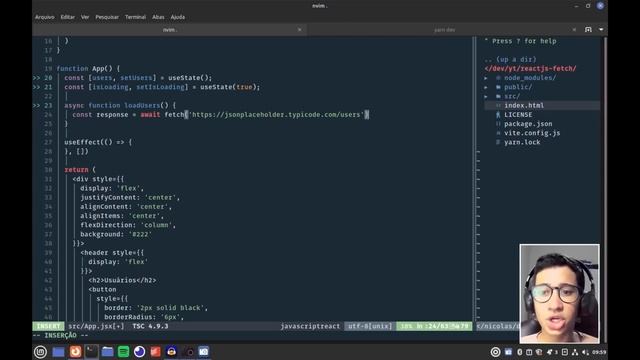The height and width of the screenshot is (360, 640).
Task: Click the circular record tray icon
Action: [x=496, y=352]
